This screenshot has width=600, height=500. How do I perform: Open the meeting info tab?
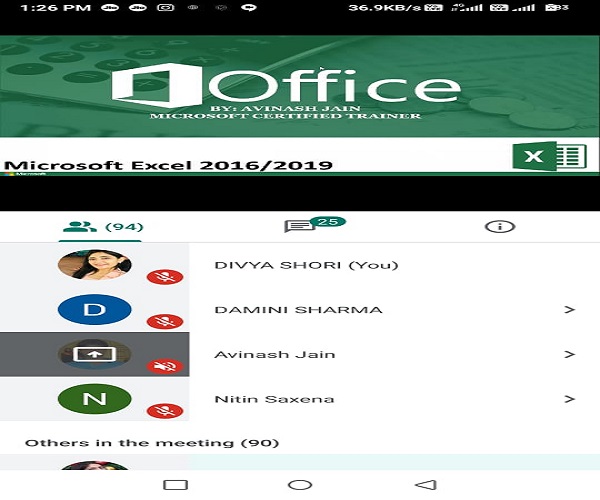(x=500, y=226)
